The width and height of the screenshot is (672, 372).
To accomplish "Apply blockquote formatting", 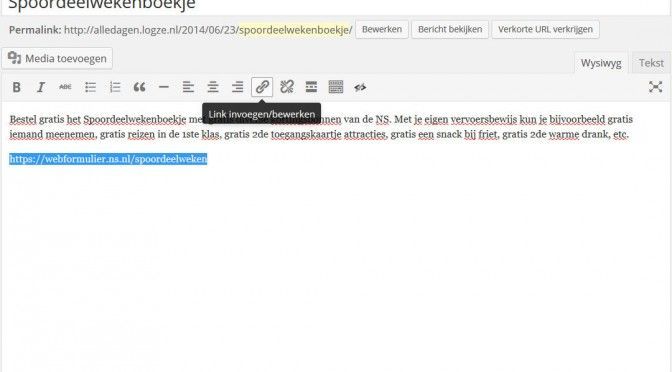I will tap(139, 87).
